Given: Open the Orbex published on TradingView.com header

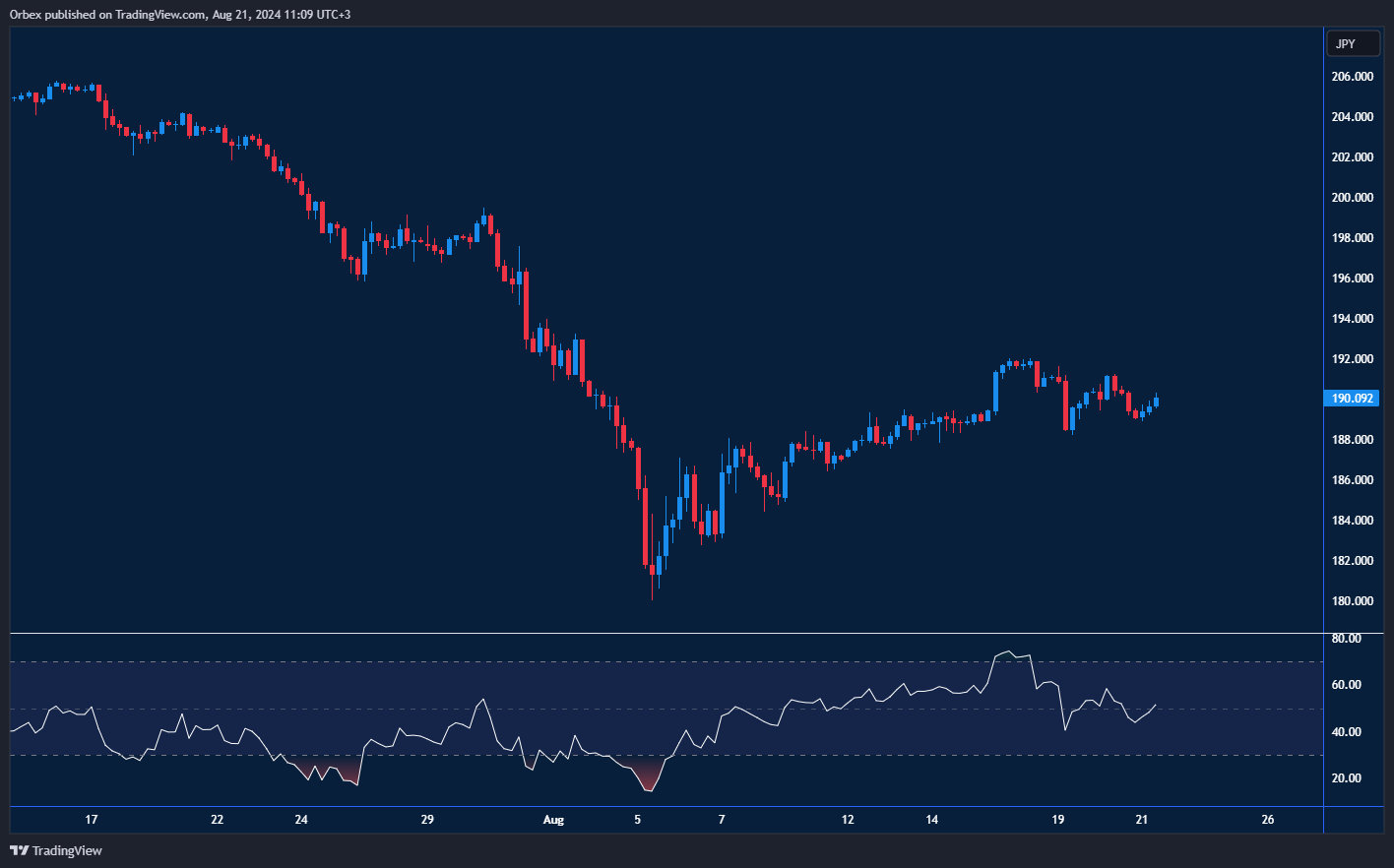Looking at the screenshot, I should 180,15.
